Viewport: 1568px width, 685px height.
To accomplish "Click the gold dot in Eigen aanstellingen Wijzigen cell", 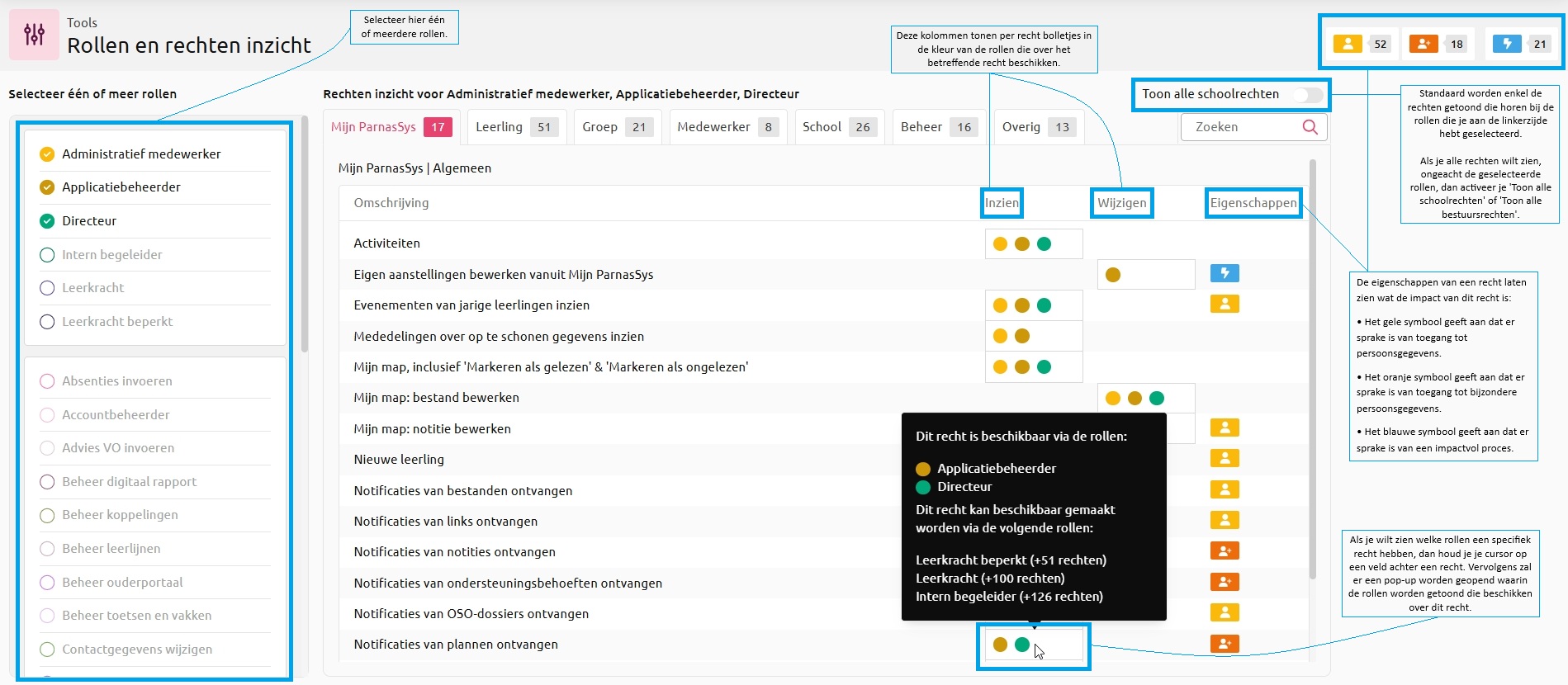I will (x=1113, y=275).
